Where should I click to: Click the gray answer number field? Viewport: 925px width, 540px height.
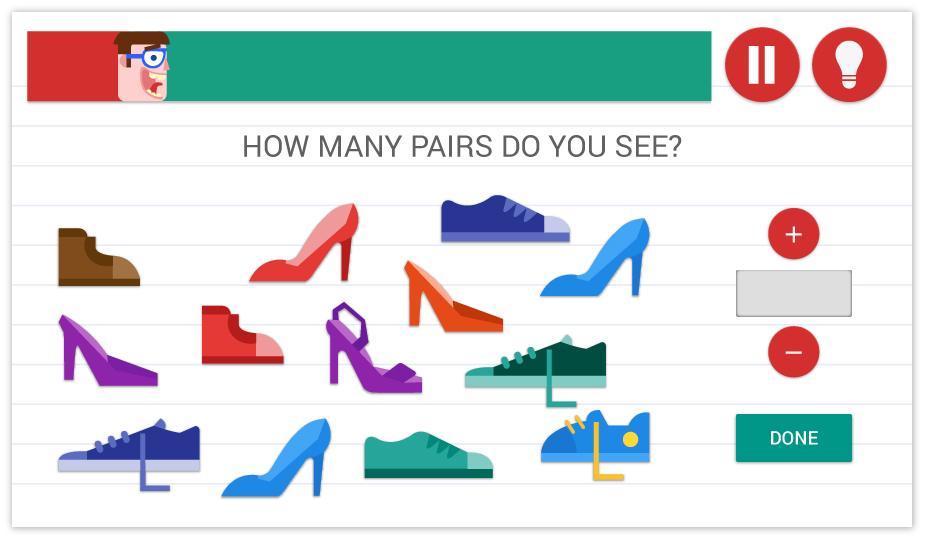coord(793,293)
